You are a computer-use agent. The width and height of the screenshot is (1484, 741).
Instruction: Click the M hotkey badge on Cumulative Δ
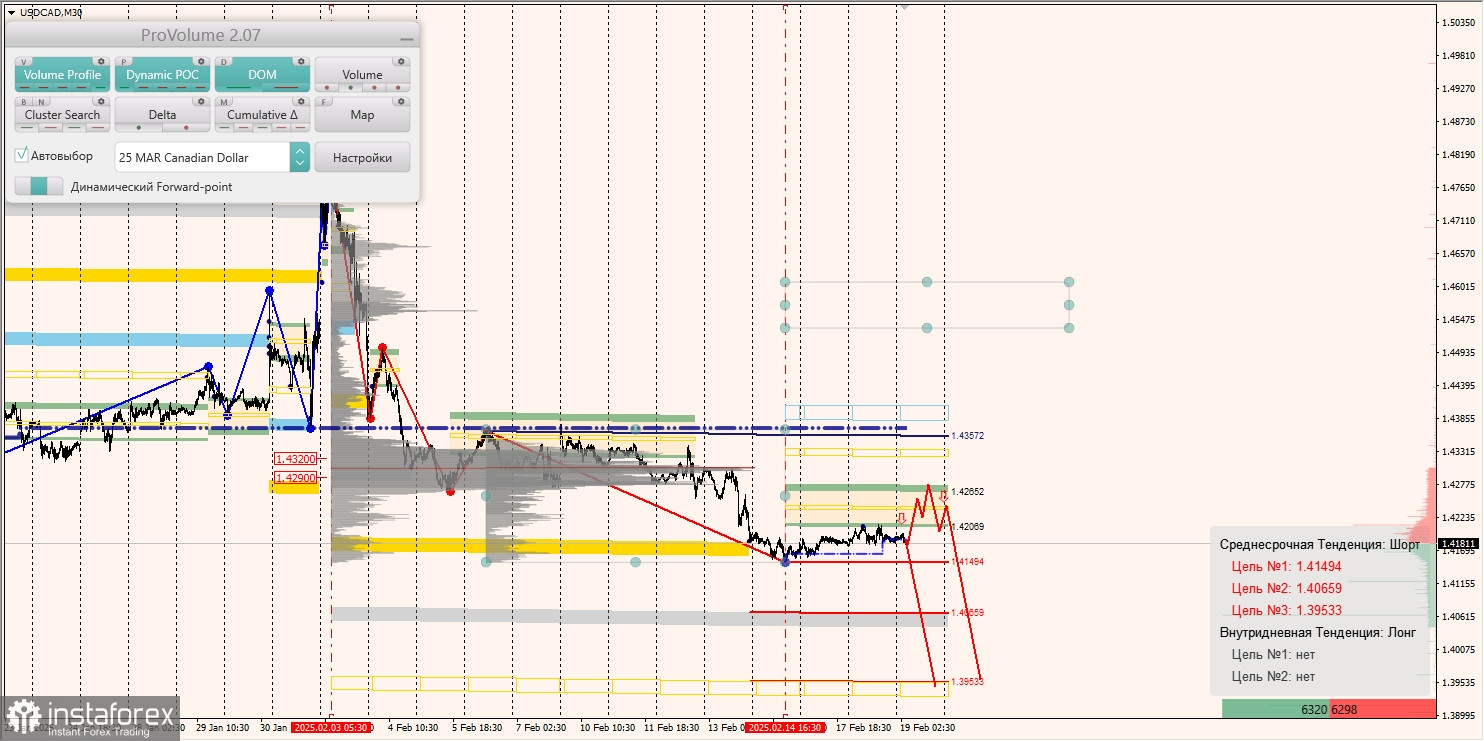[x=224, y=102]
